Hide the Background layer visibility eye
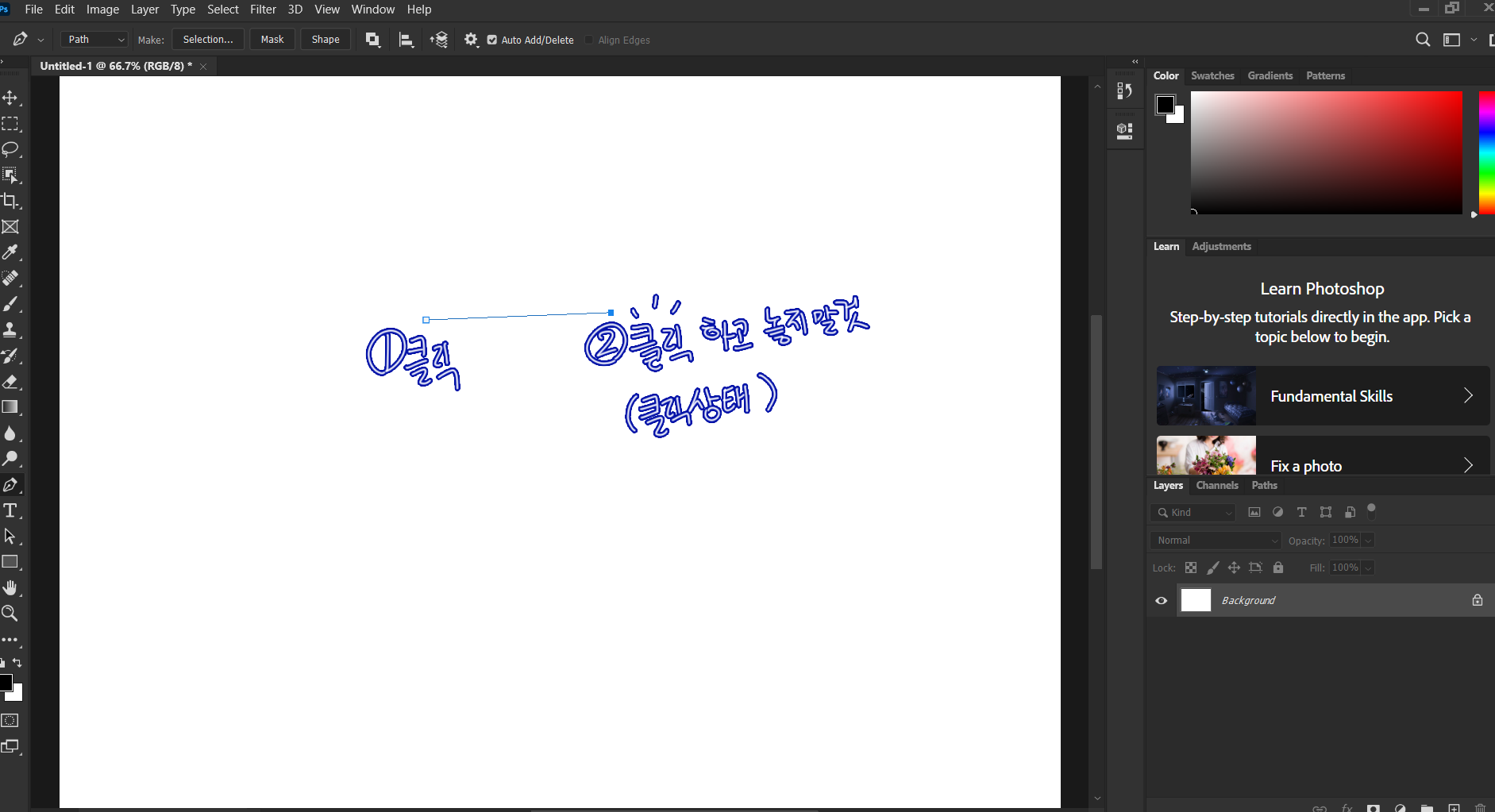 tap(1161, 601)
